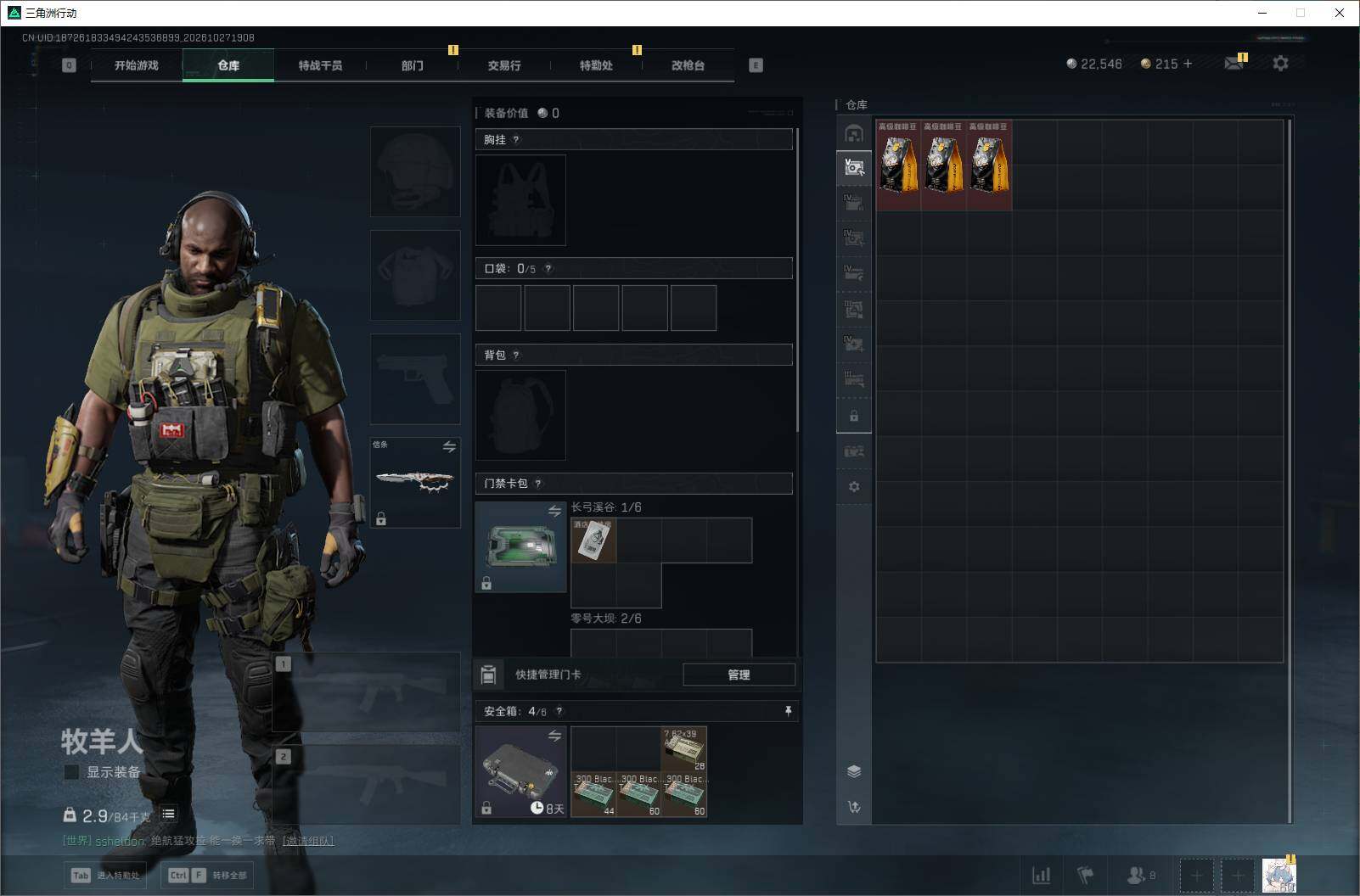Show help tooltip for 背包 section
This screenshot has width=1360, height=896.
pos(516,356)
